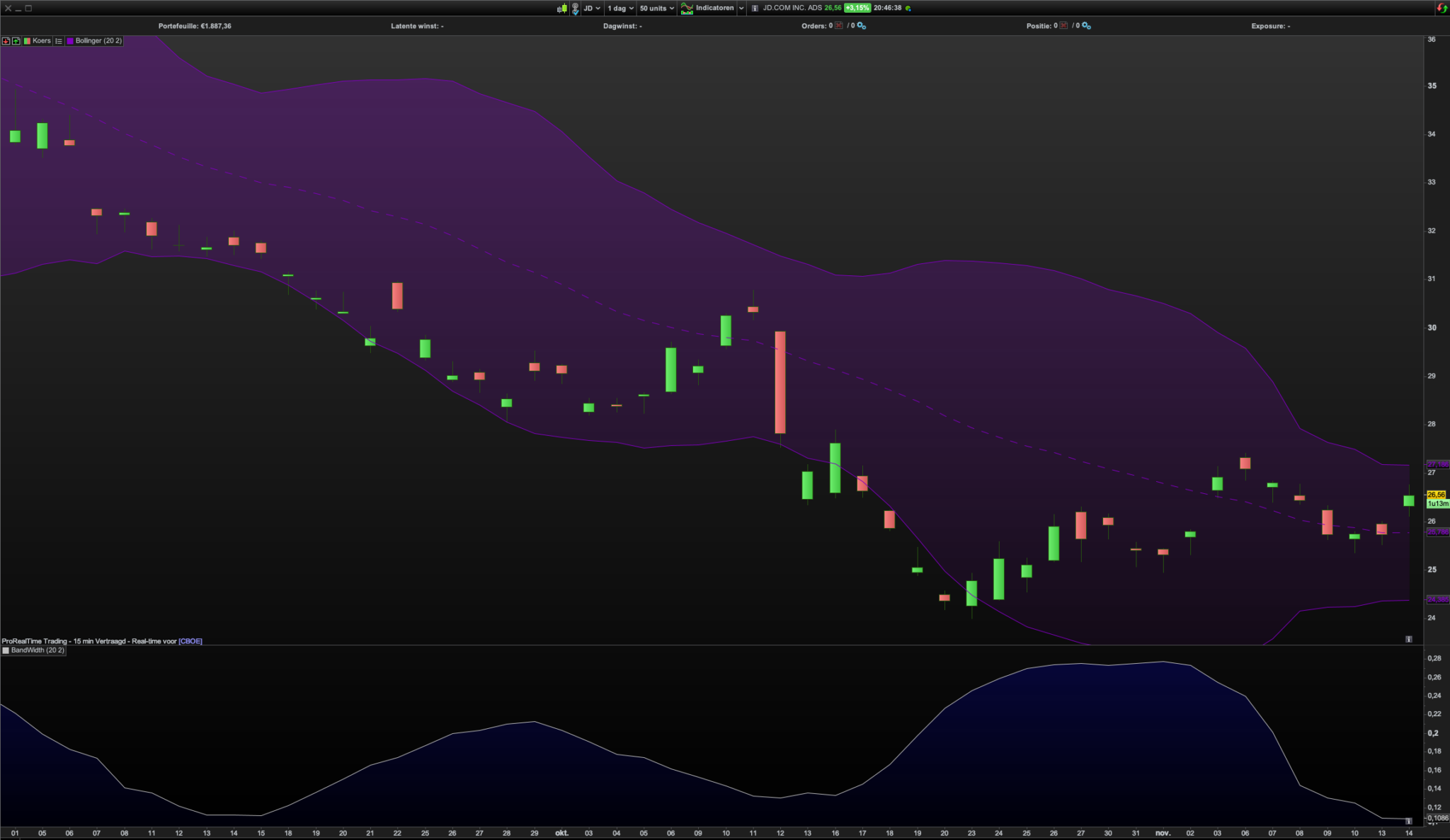Open Positie settings gear icon
Viewport: 1450px width, 840px height.
coord(1086,26)
